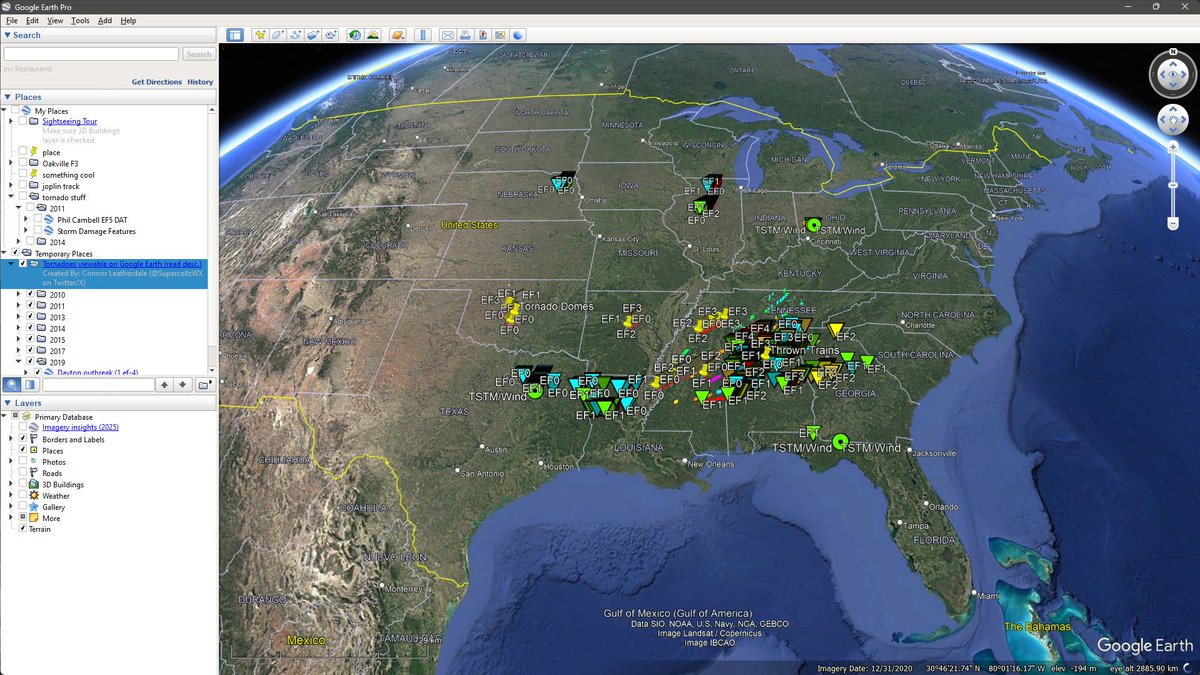Image resolution: width=1200 pixels, height=675 pixels.
Task: Enable the 3D Buildings layer checkbox
Action: [x=23, y=485]
